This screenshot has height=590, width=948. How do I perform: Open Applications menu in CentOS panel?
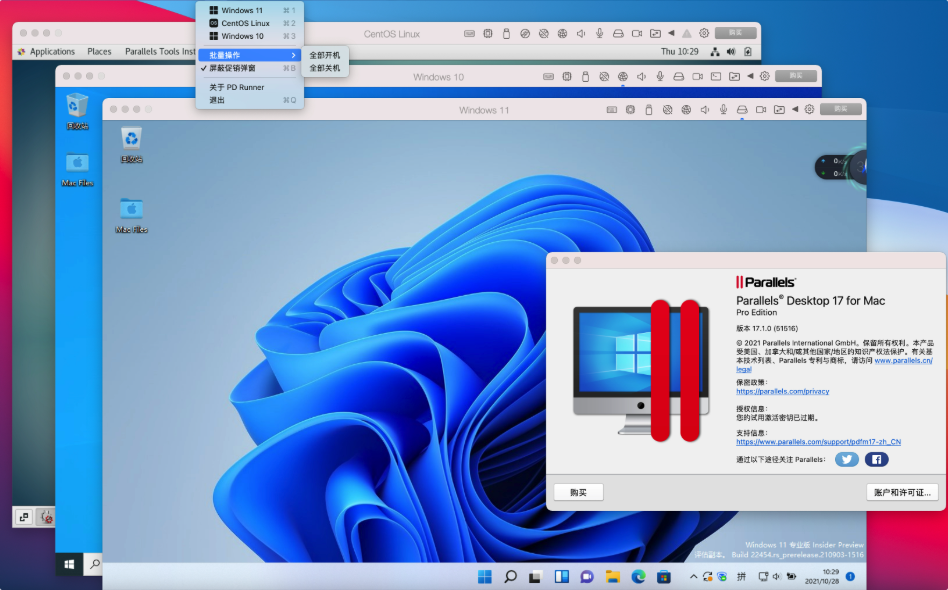pos(47,52)
